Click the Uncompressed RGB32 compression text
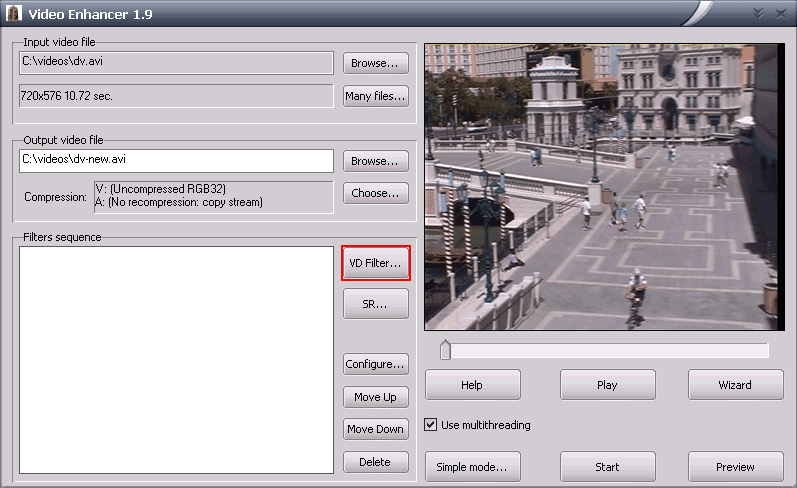Image resolution: width=797 pixels, height=488 pixels. (161, 189)
